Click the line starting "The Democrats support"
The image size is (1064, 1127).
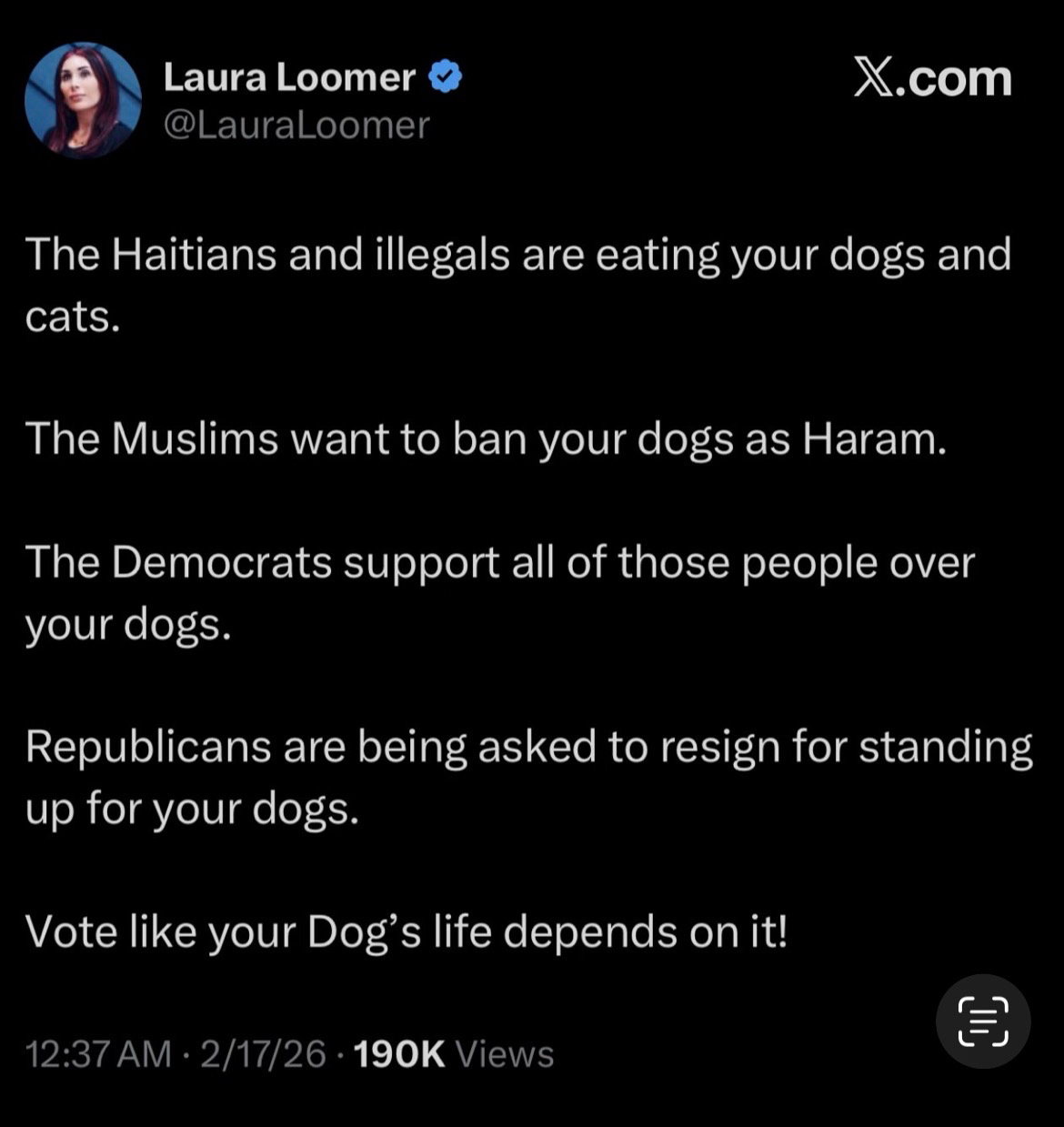(500, 562)
